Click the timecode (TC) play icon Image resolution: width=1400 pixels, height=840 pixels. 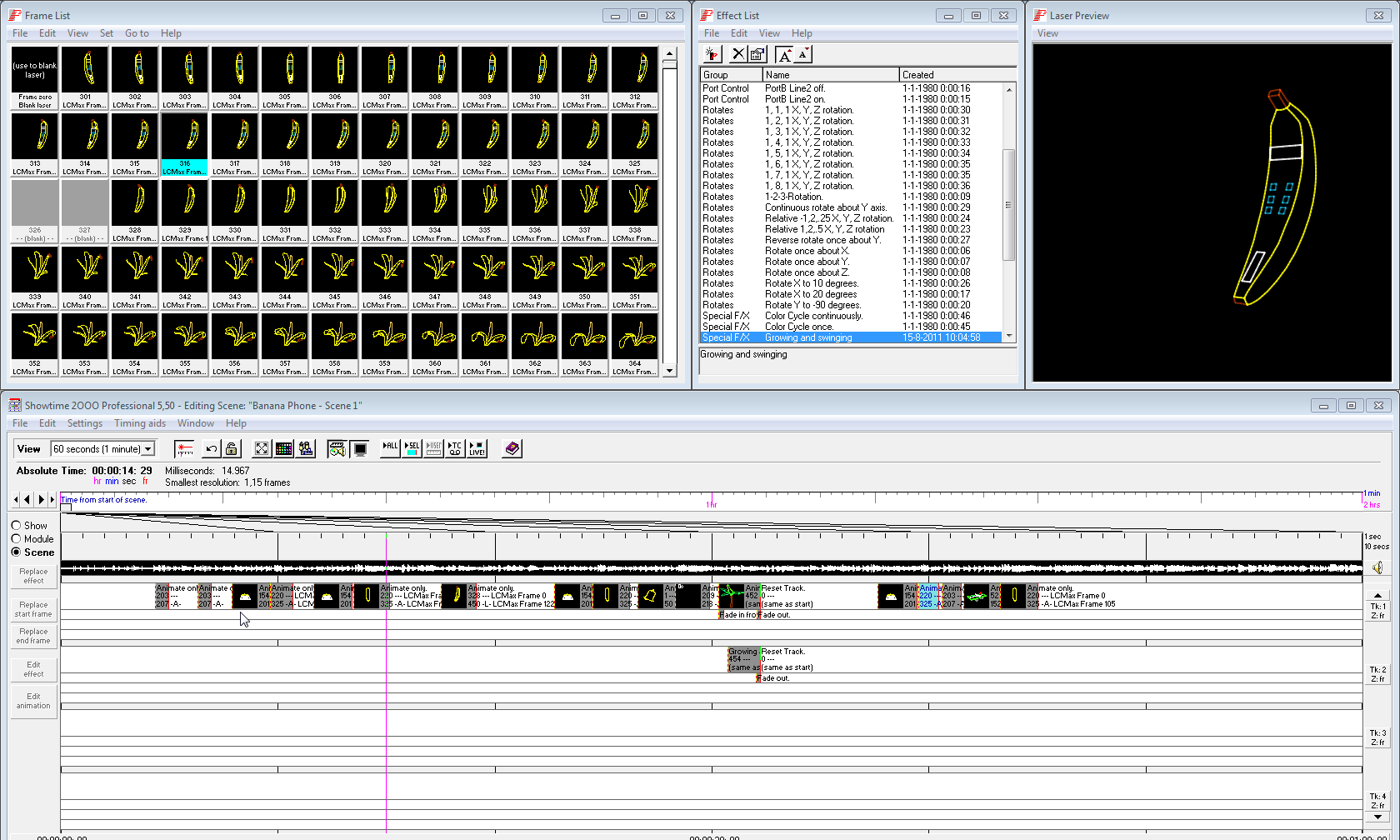(455, 449)
